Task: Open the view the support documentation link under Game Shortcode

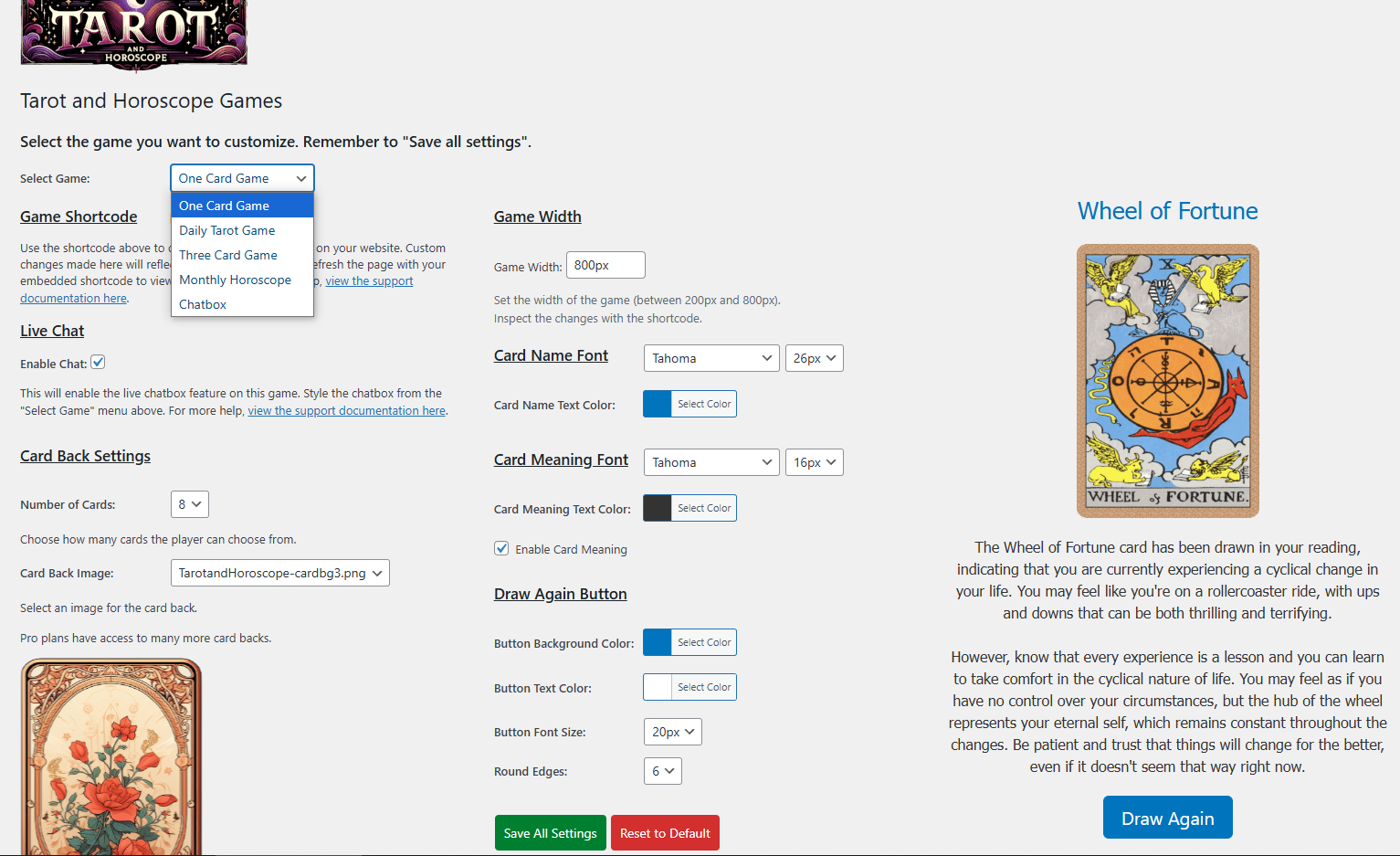Action: [x=369, y=281]
